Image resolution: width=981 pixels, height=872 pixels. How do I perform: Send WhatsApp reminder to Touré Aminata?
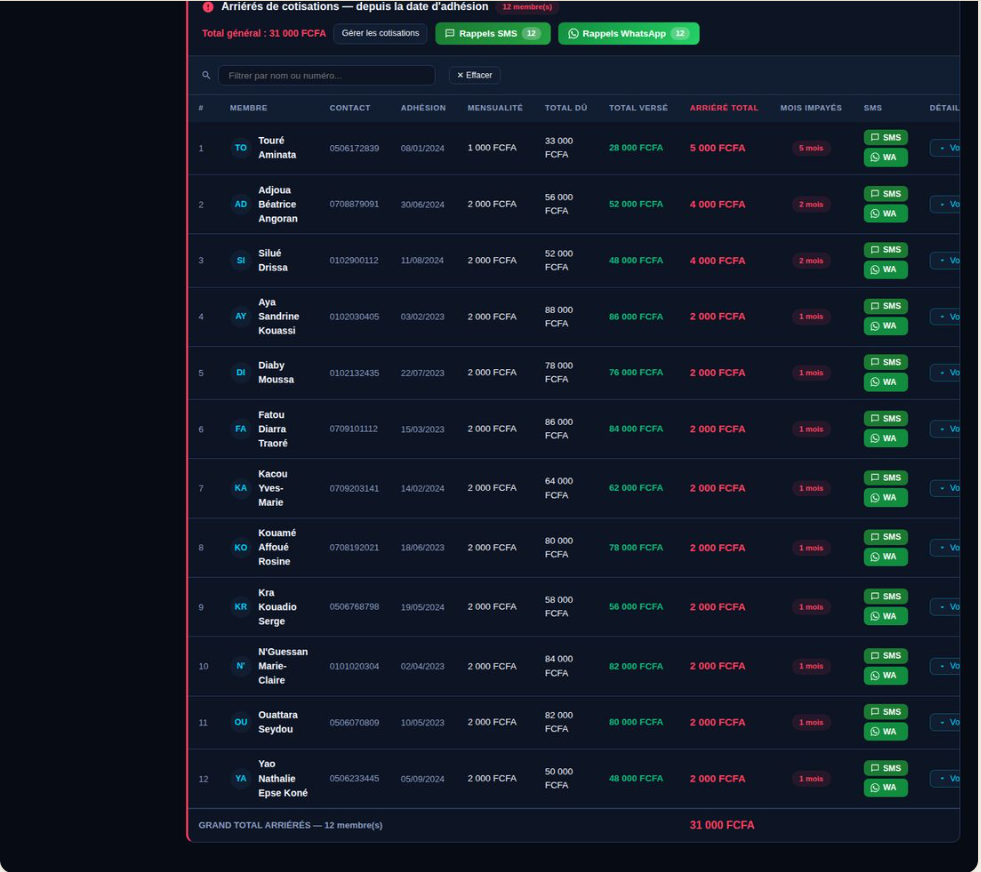coord(885,158)
